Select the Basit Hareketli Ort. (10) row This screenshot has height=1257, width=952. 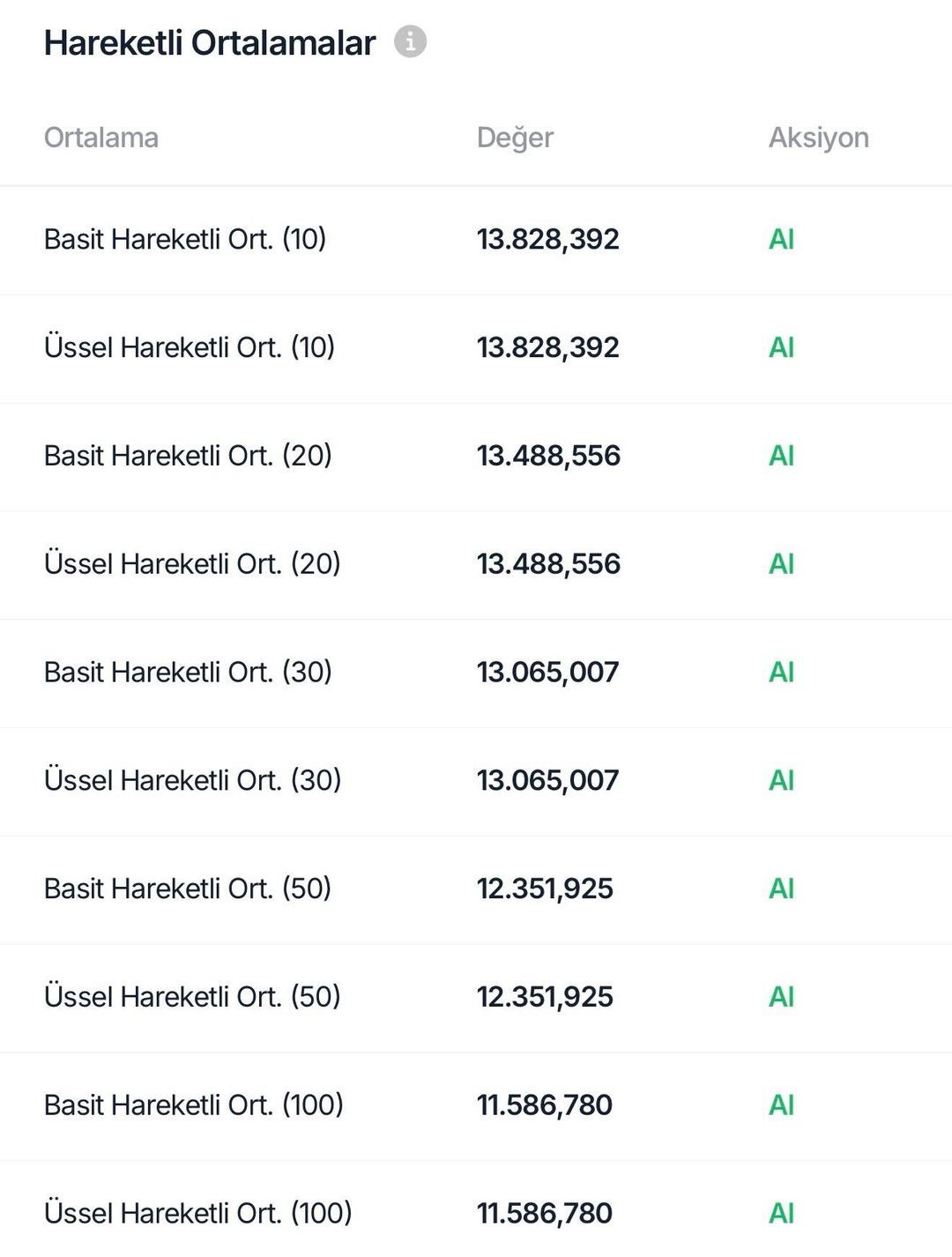[x=185, y=239]
